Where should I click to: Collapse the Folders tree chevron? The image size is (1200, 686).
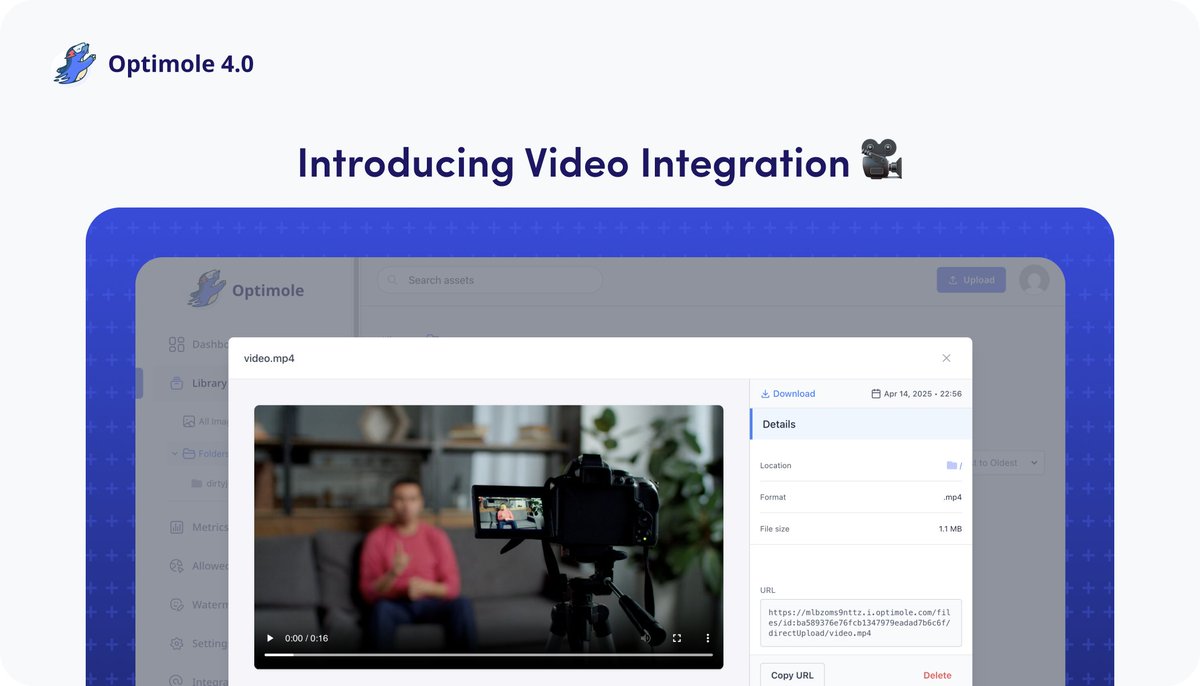click(x=175, y=453)
